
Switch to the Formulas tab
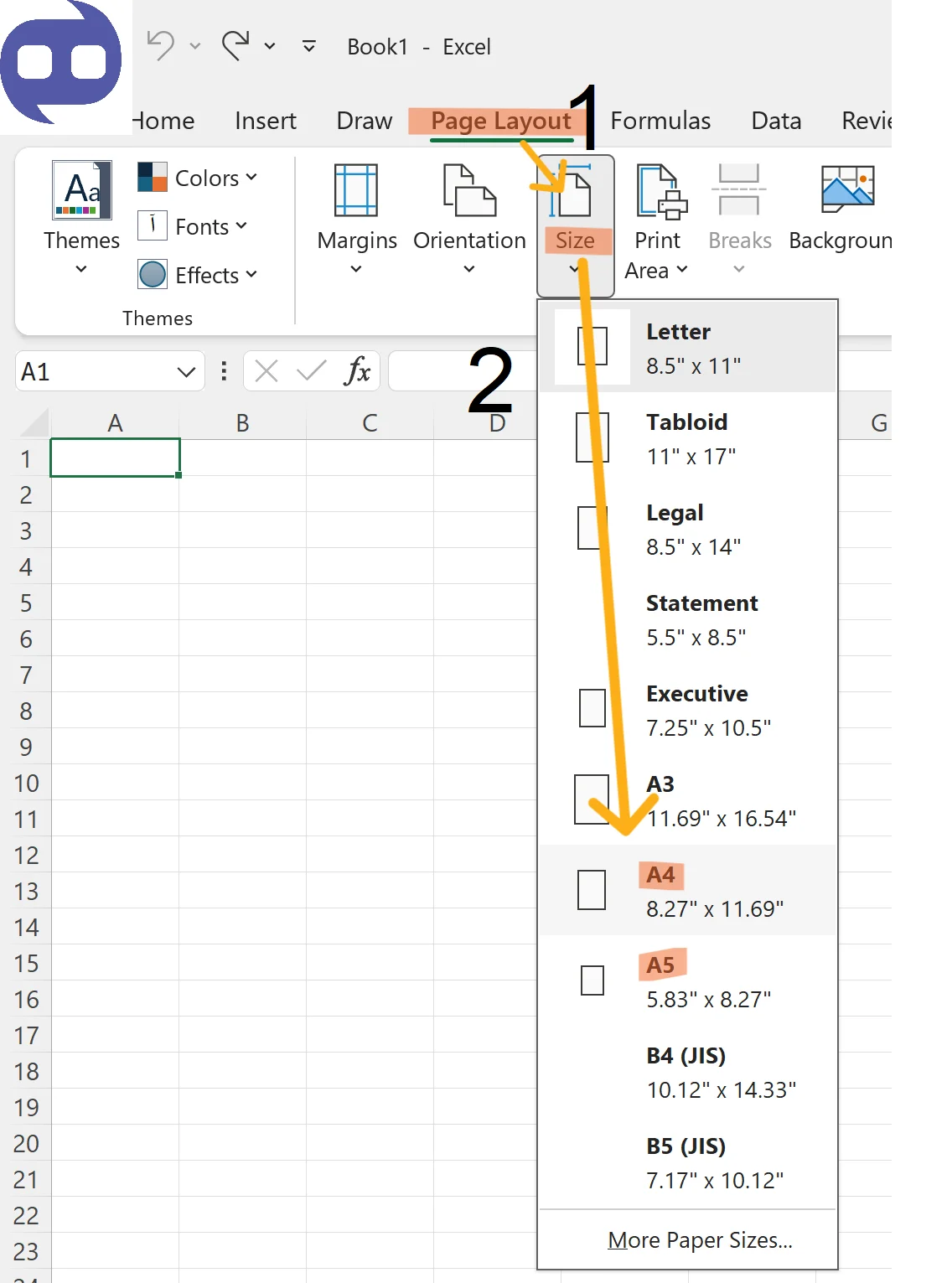(x=660, y=121)
